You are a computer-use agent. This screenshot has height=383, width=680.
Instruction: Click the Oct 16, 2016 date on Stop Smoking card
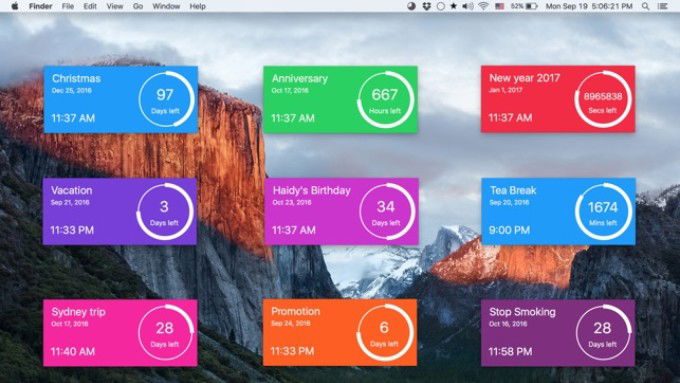pyautogui.click(x=508, y=324)
